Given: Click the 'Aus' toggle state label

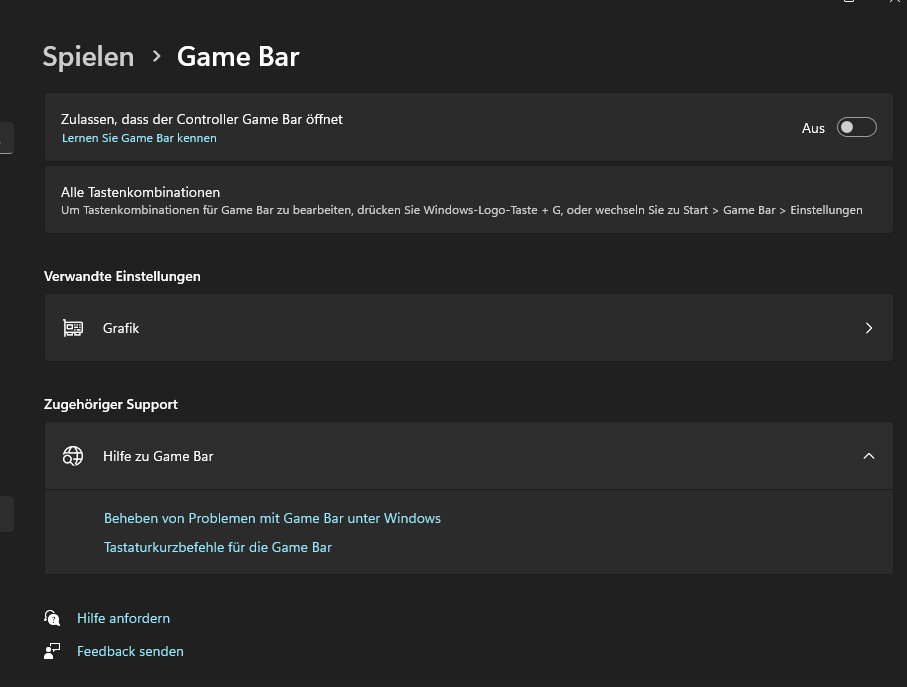Looking at the screenshot, I should pos(813,128).
